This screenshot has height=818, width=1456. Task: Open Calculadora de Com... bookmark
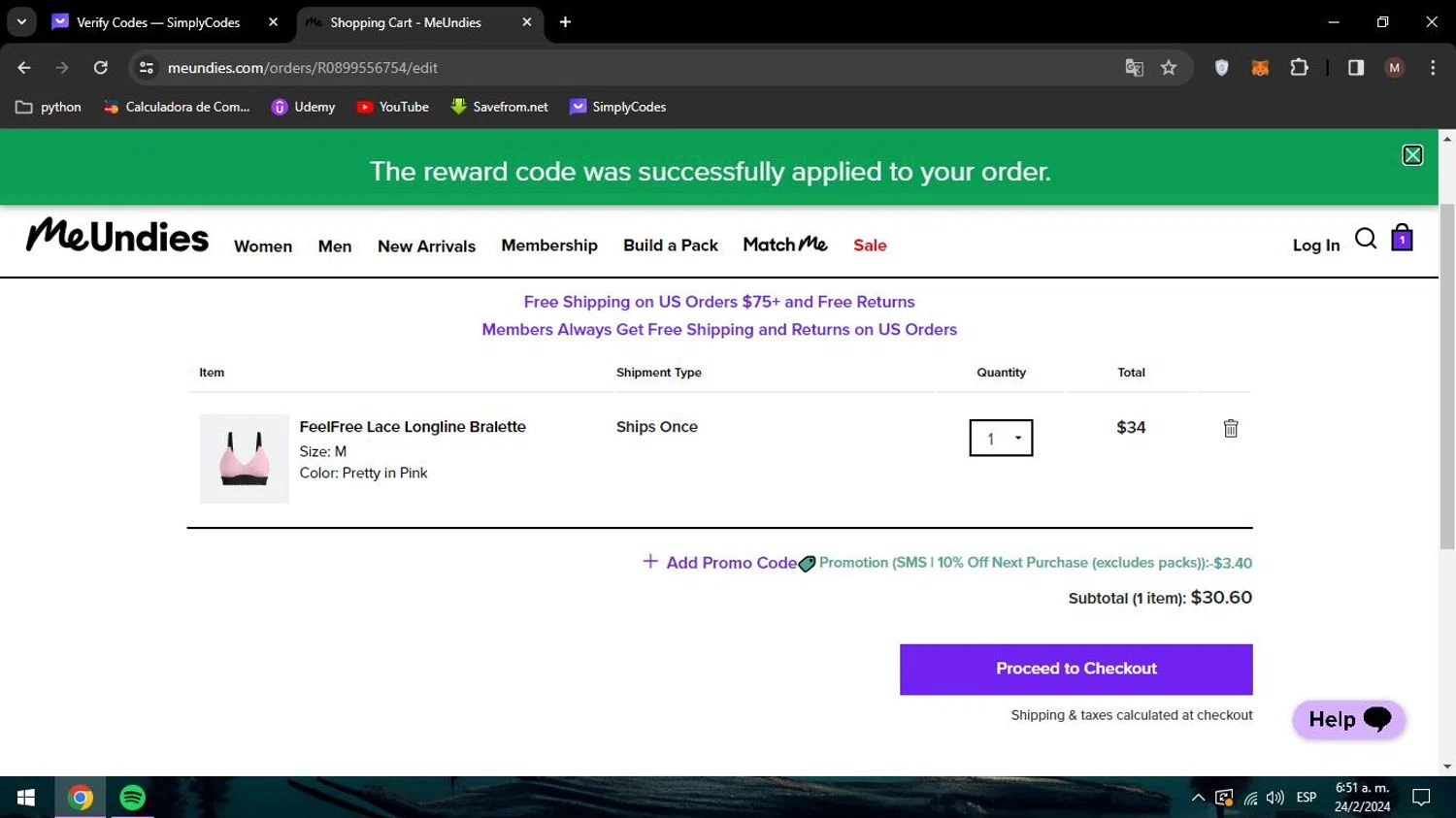(x=178, y=107)
